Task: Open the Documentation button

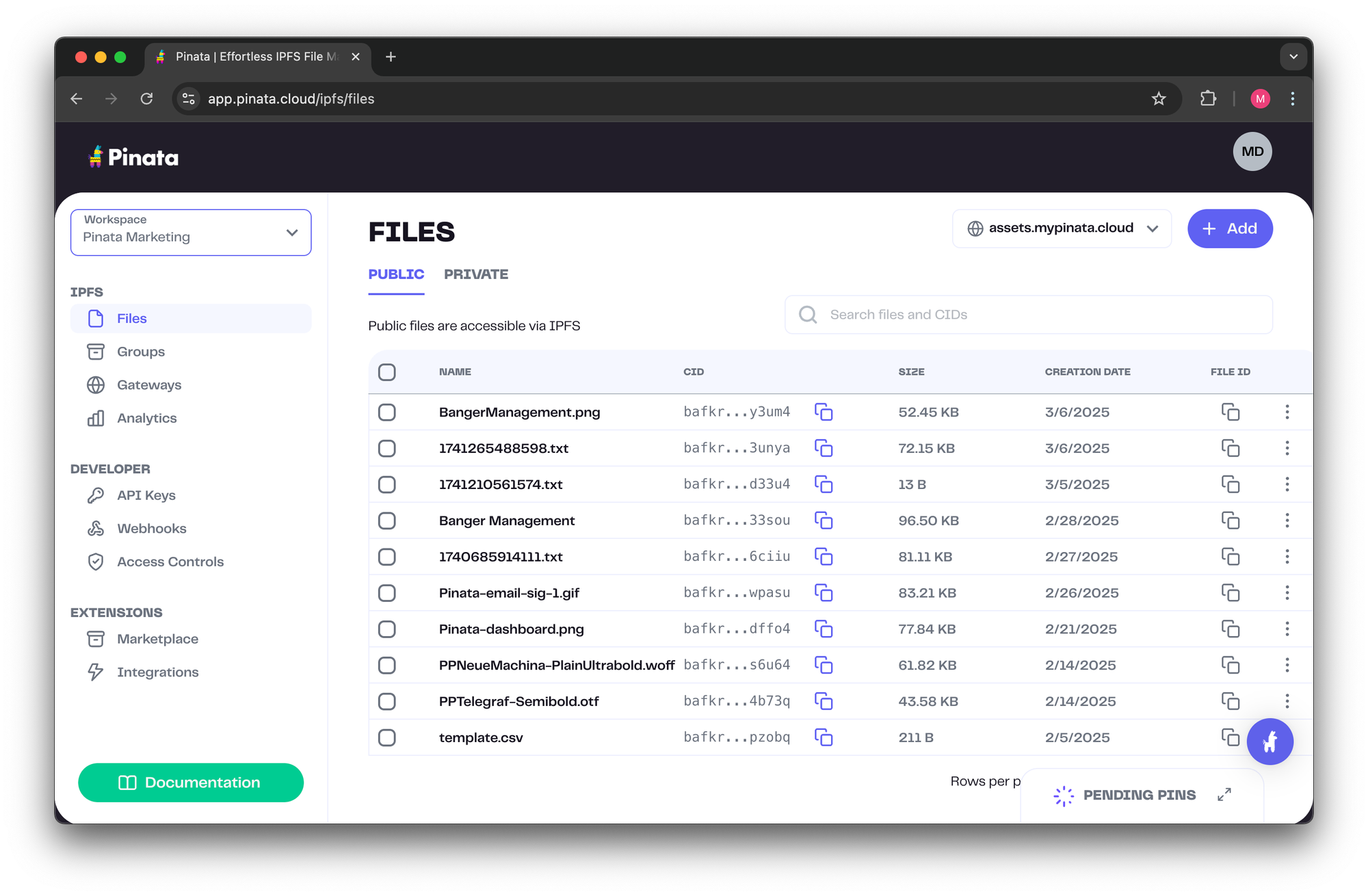Action: (x=191, y=782)
